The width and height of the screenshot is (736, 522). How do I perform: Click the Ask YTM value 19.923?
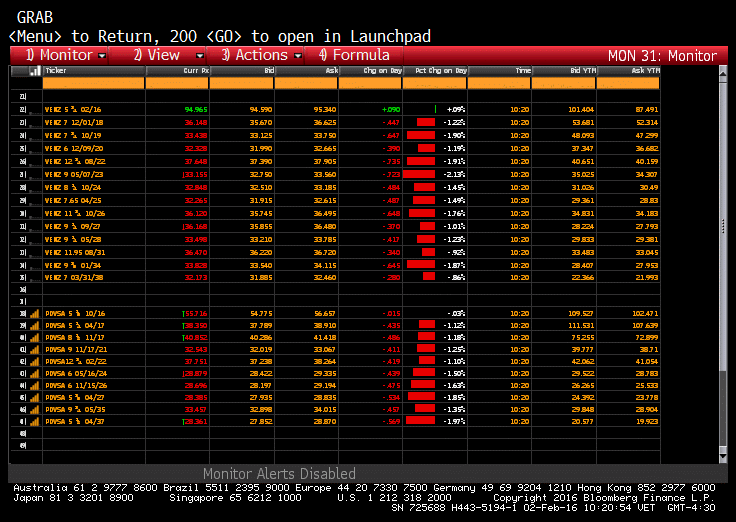click(x=647, y=422)
